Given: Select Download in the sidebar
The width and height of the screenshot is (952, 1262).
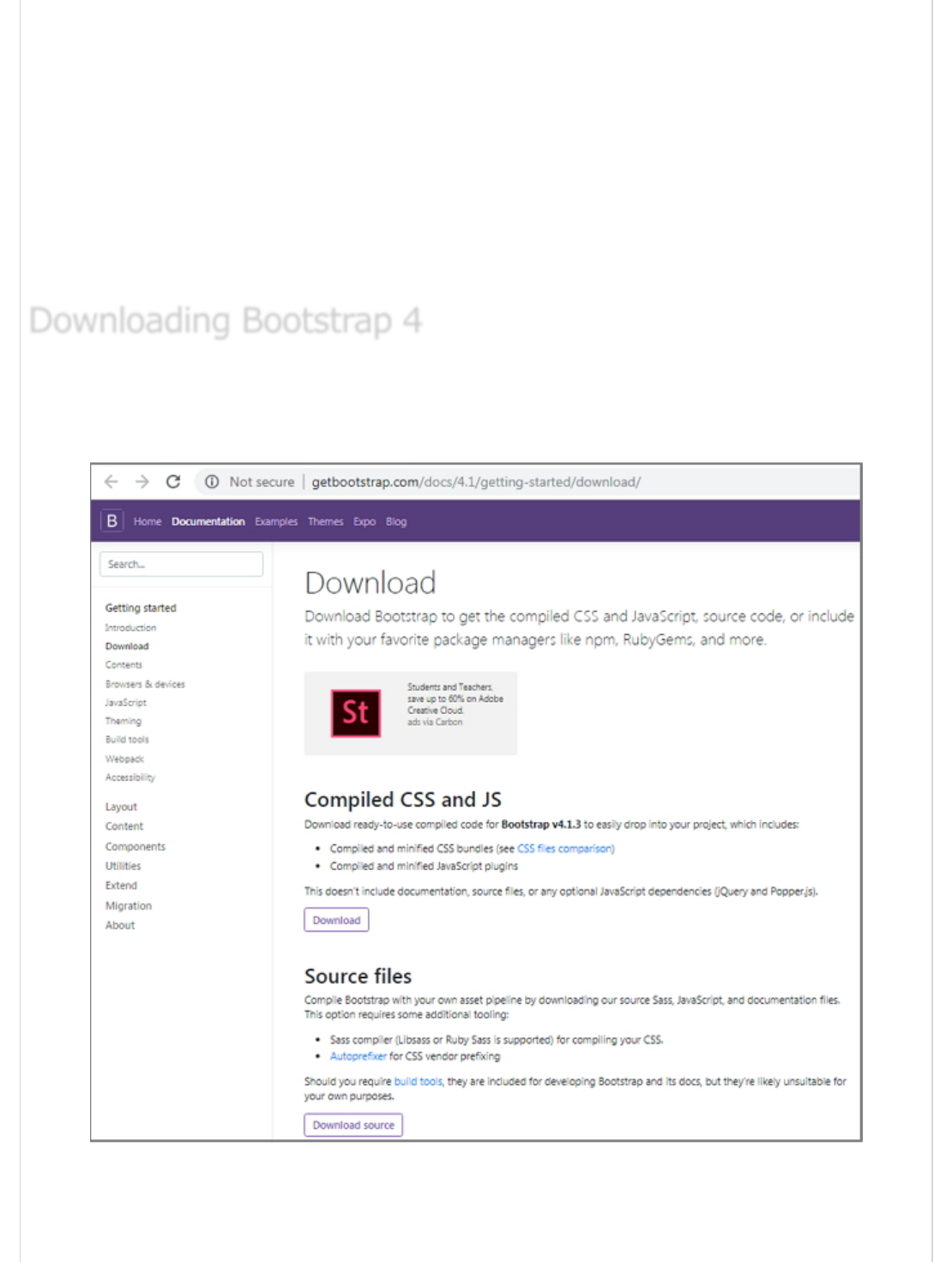Looking at the screenshot, I should 127,647.
